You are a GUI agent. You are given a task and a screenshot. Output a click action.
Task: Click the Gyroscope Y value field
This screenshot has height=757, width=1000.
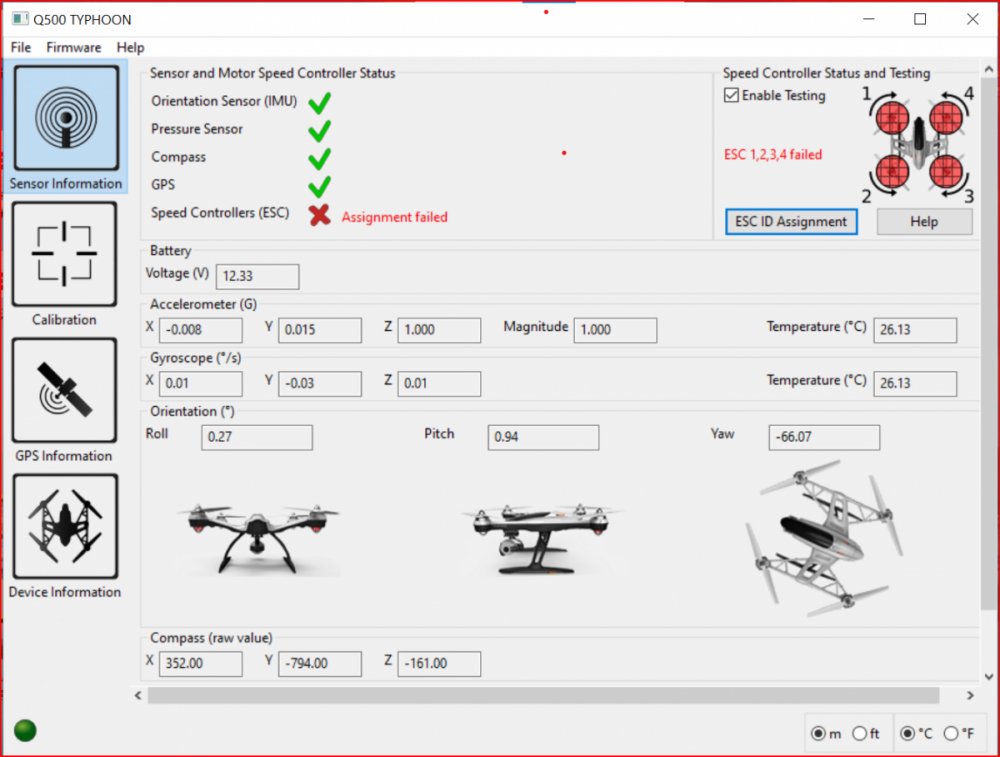coord(320,383)
